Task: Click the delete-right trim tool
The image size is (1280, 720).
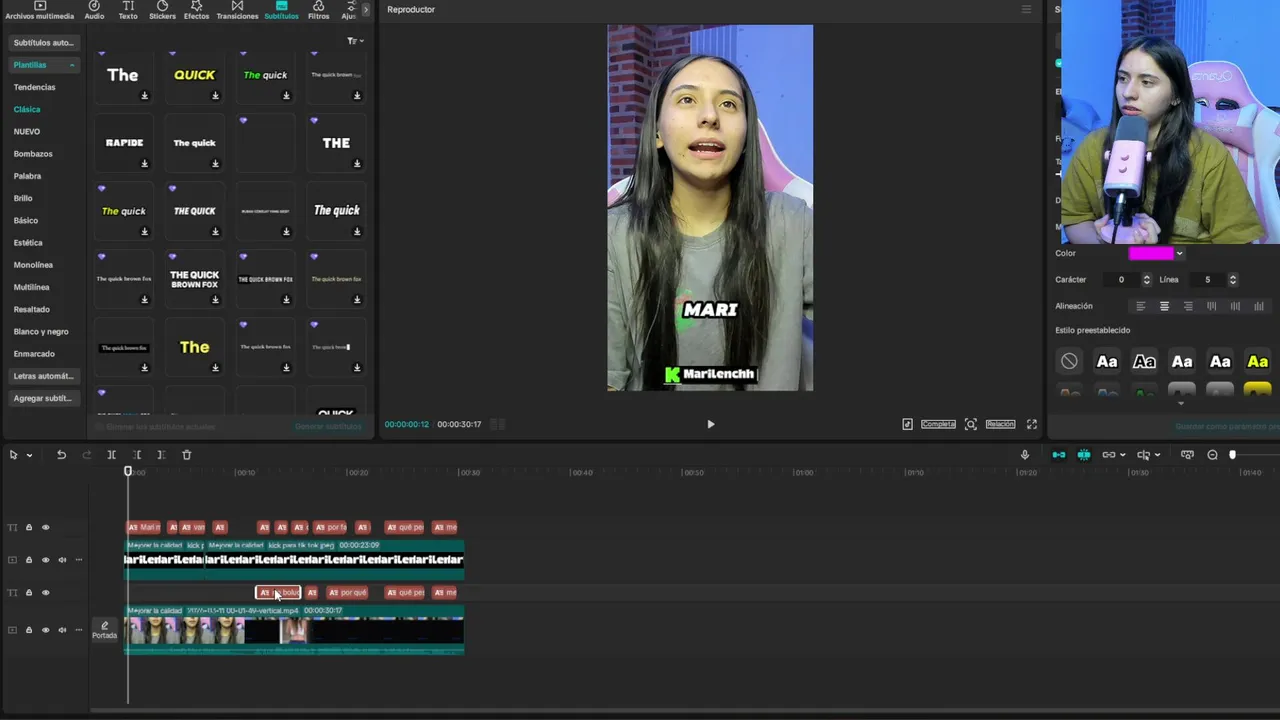Action: [161, 455]
